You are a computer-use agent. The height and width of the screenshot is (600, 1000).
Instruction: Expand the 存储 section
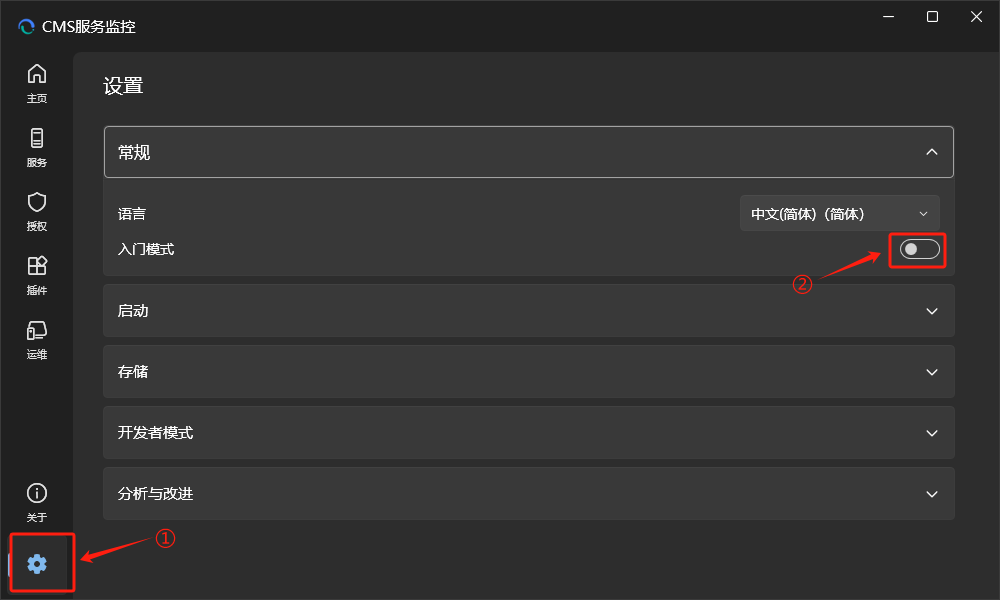pyautogui.click(x=931, y=372)
